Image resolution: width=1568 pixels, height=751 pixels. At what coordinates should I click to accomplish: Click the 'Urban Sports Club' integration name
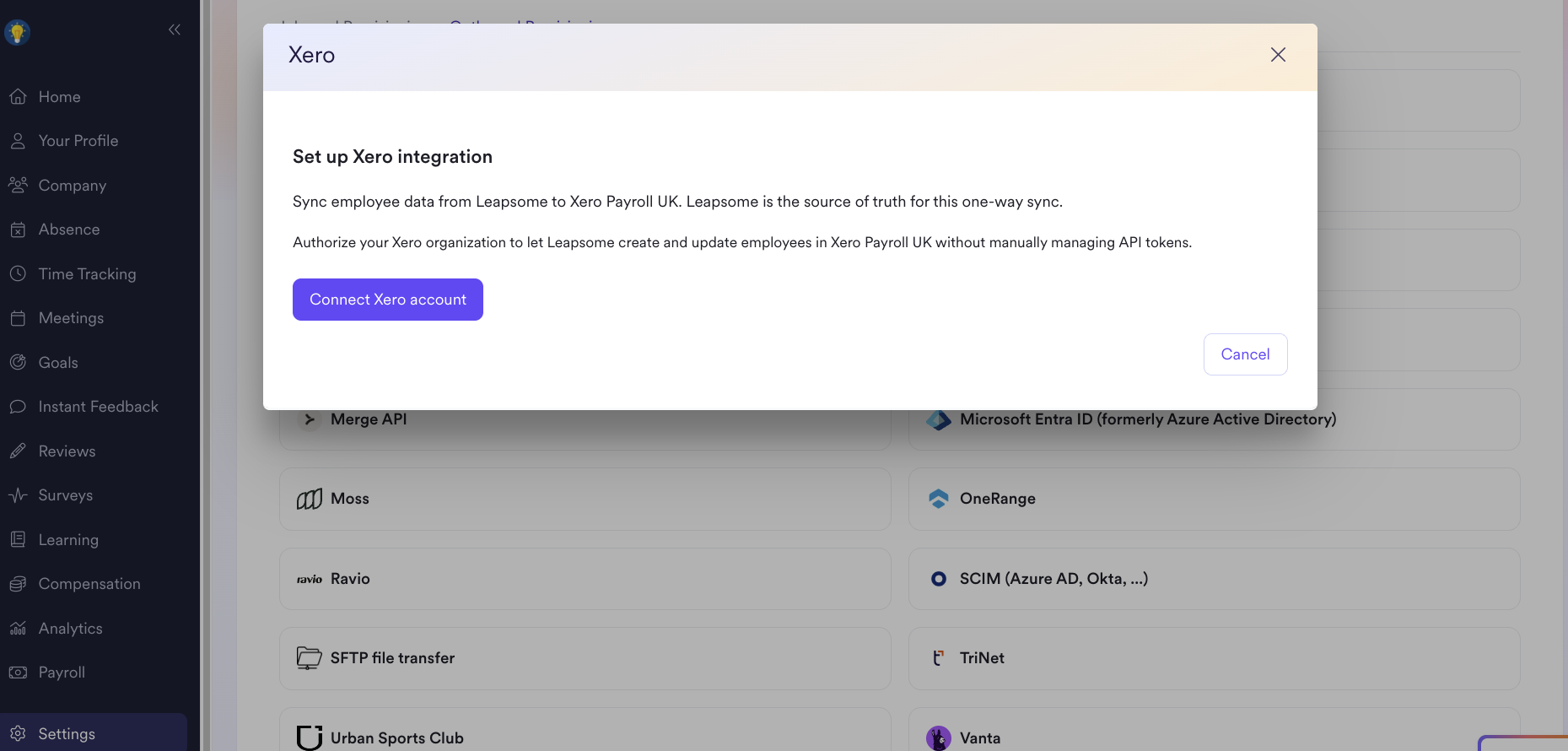(397, 738)
